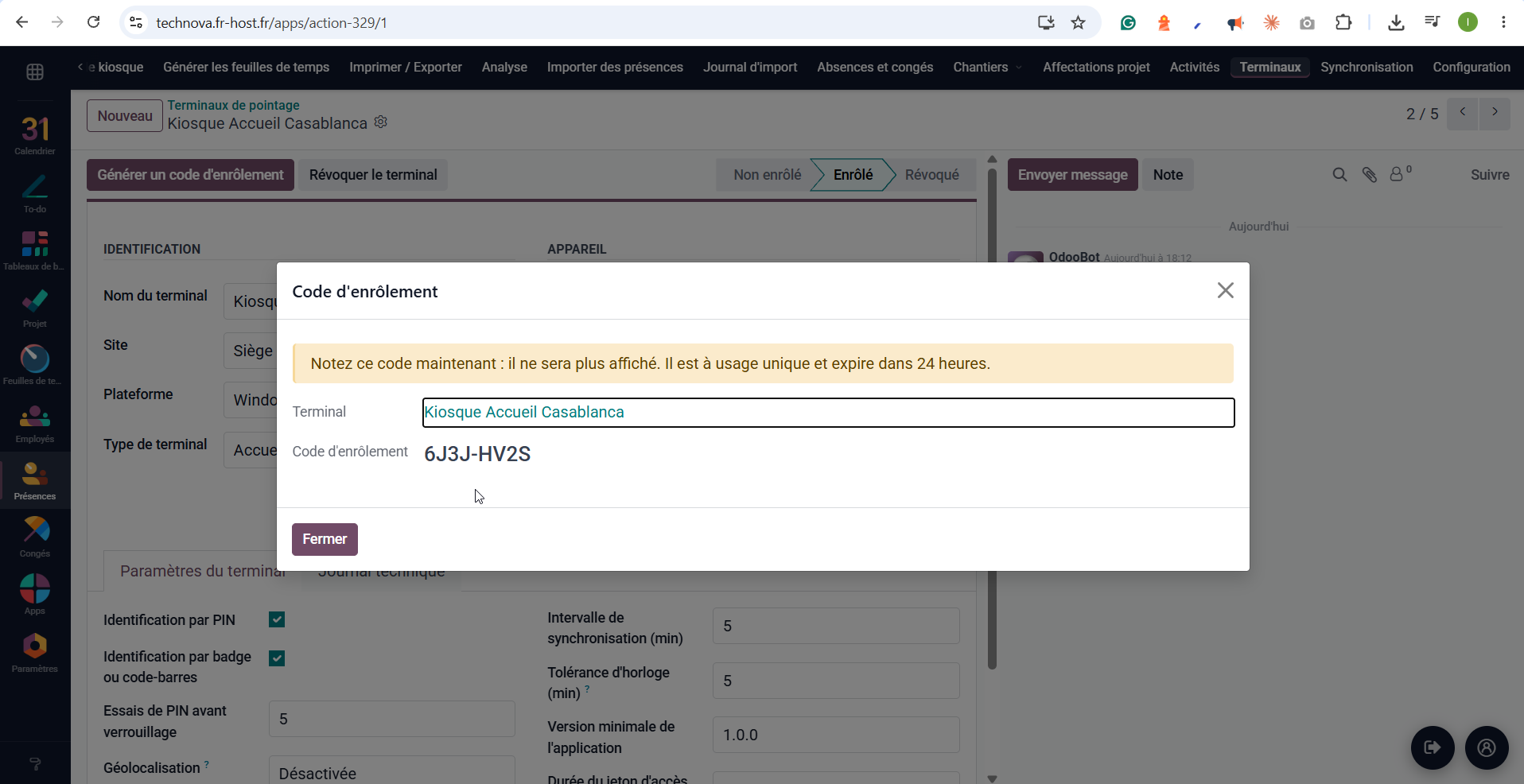Click the Nouveau button
The width and height of the screenshot is (1524, 784).
coord(125,115)
